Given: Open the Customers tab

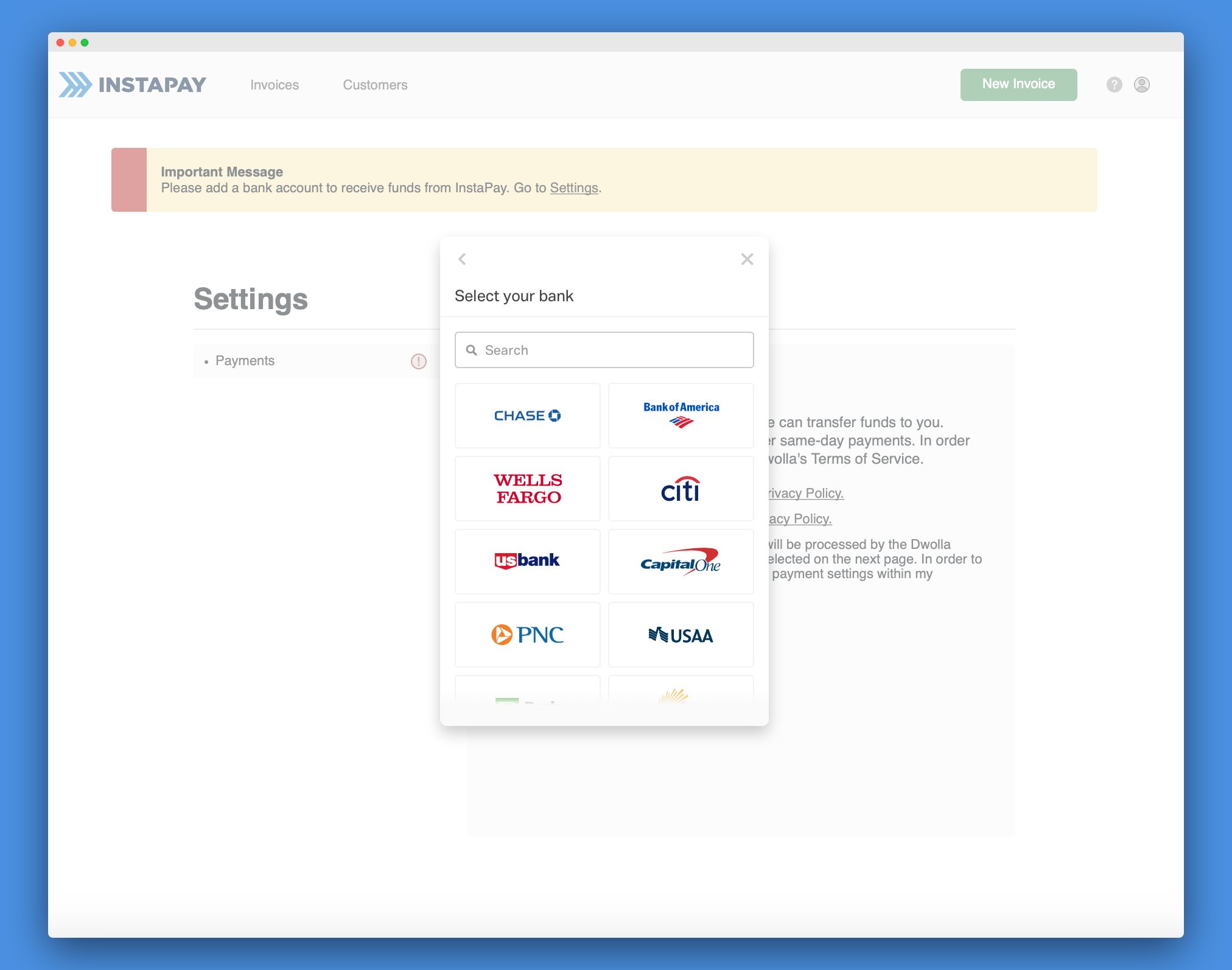Looking at the screenshot, I should pos(375,85).
